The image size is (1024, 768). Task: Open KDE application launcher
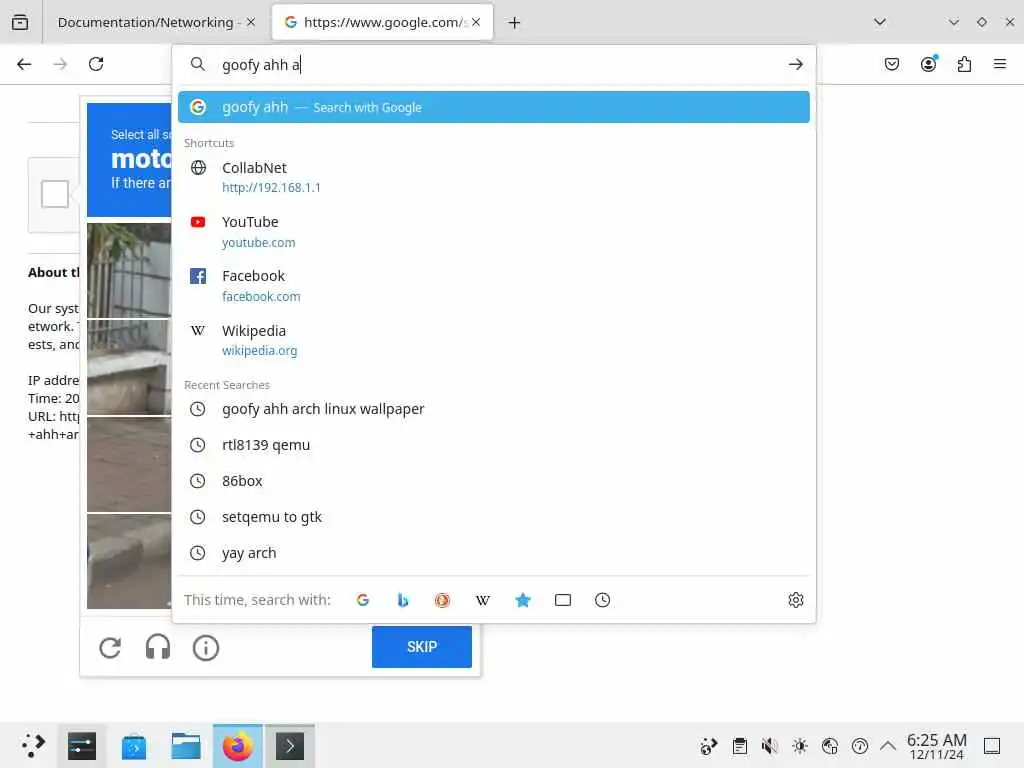point(33,745)
